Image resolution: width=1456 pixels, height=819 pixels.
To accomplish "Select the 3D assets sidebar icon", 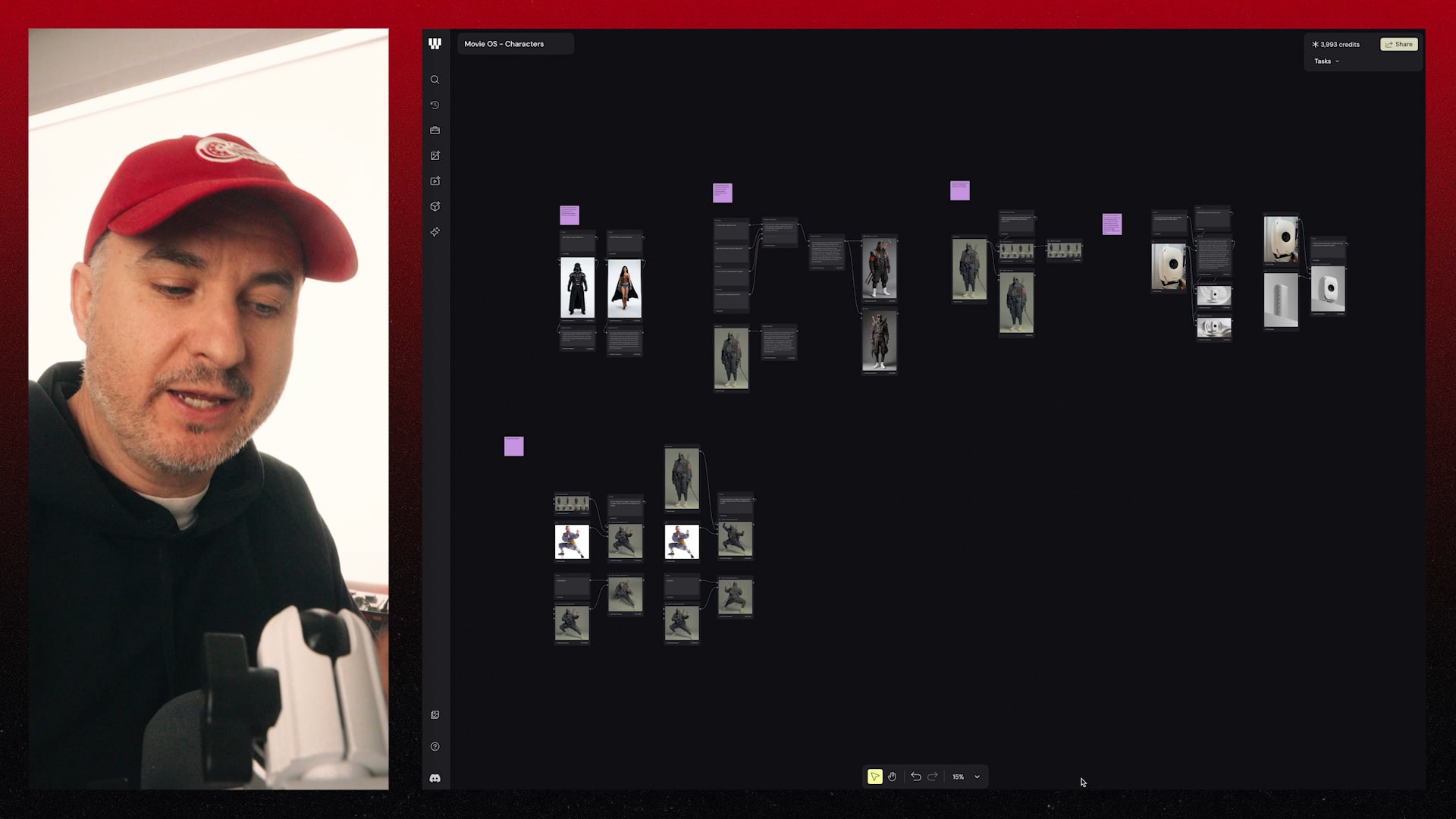I will click(435, 206).
